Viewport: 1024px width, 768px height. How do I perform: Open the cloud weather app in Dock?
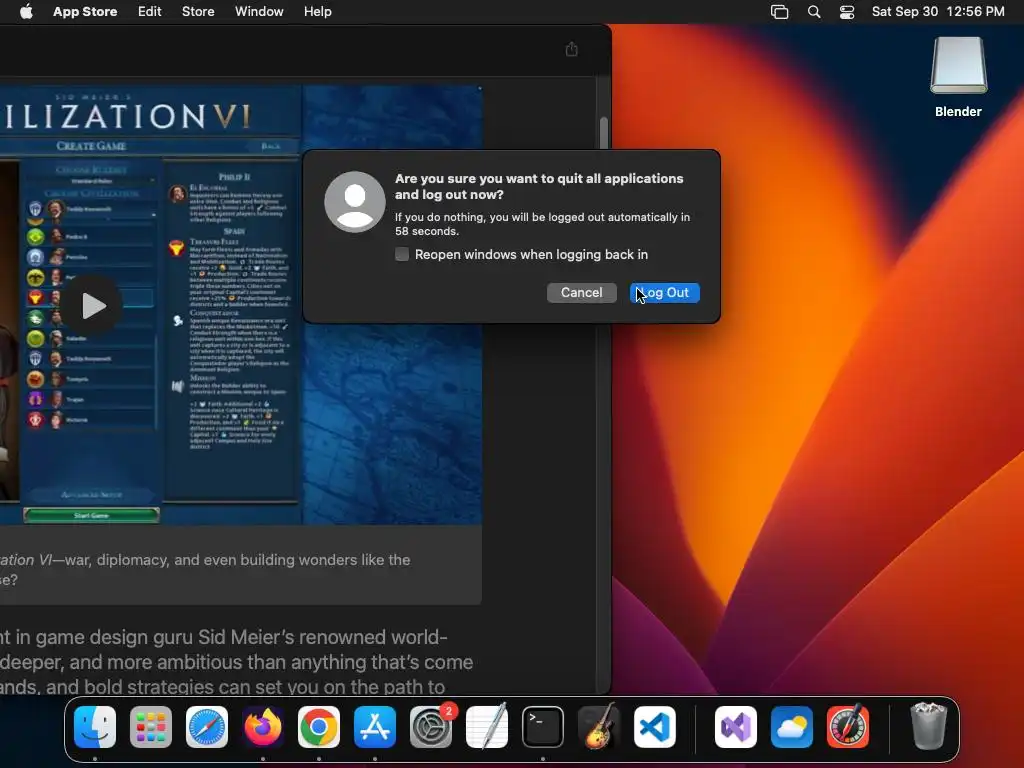pos(792,727)
